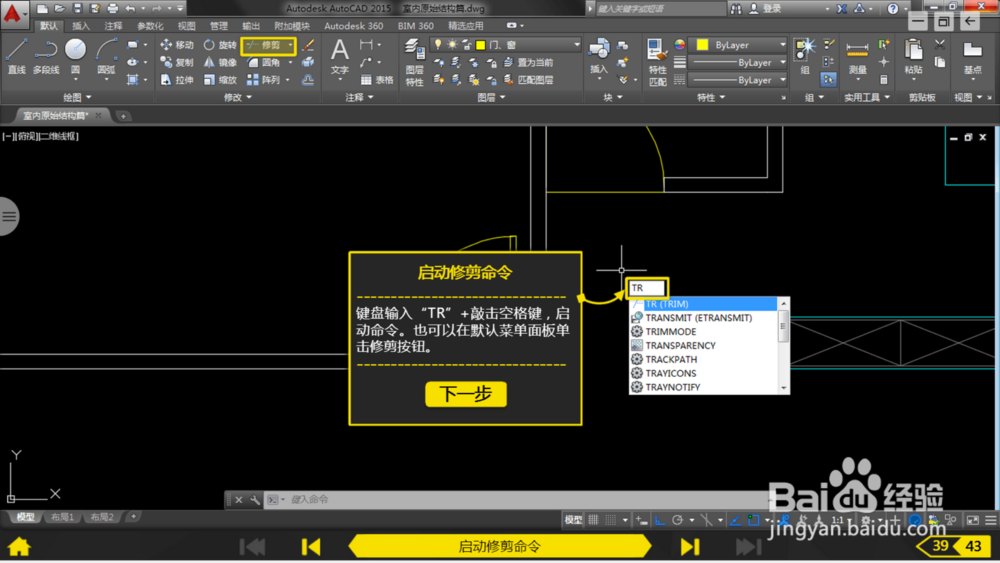Open 图层特性 (Layer Properties) manager

pos(414,62)
